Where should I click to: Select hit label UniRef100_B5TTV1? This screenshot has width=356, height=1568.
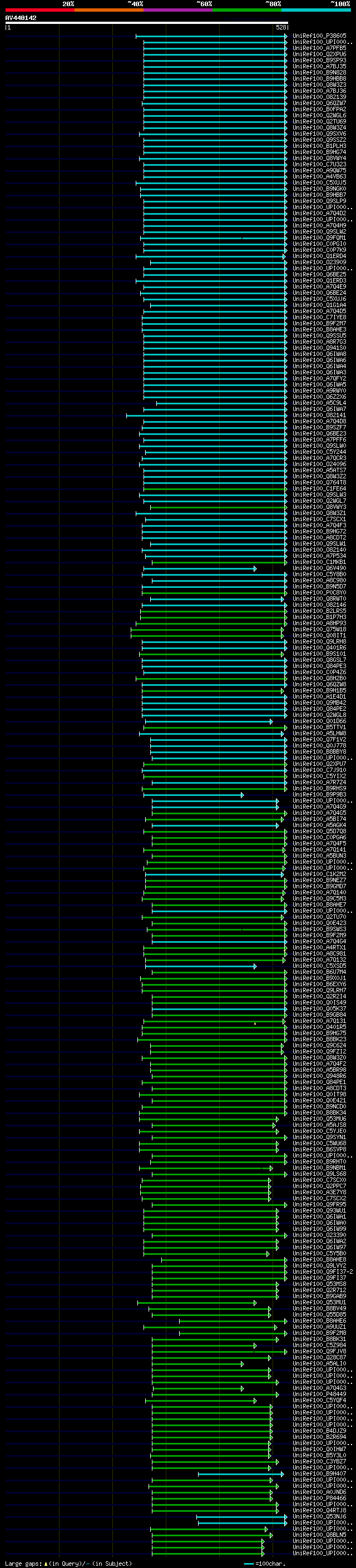pos(319,728)
